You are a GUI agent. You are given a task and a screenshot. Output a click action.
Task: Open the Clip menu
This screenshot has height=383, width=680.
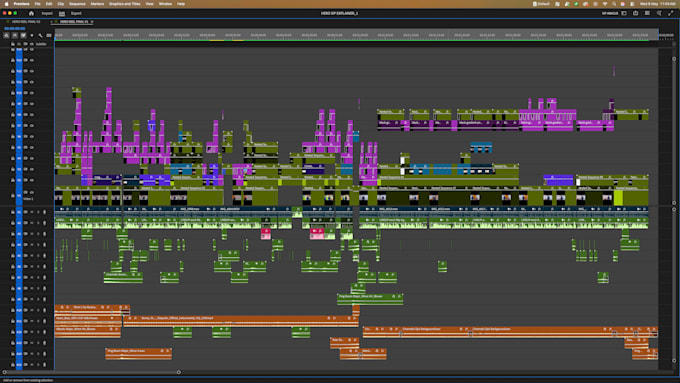[x=61, y=4]
